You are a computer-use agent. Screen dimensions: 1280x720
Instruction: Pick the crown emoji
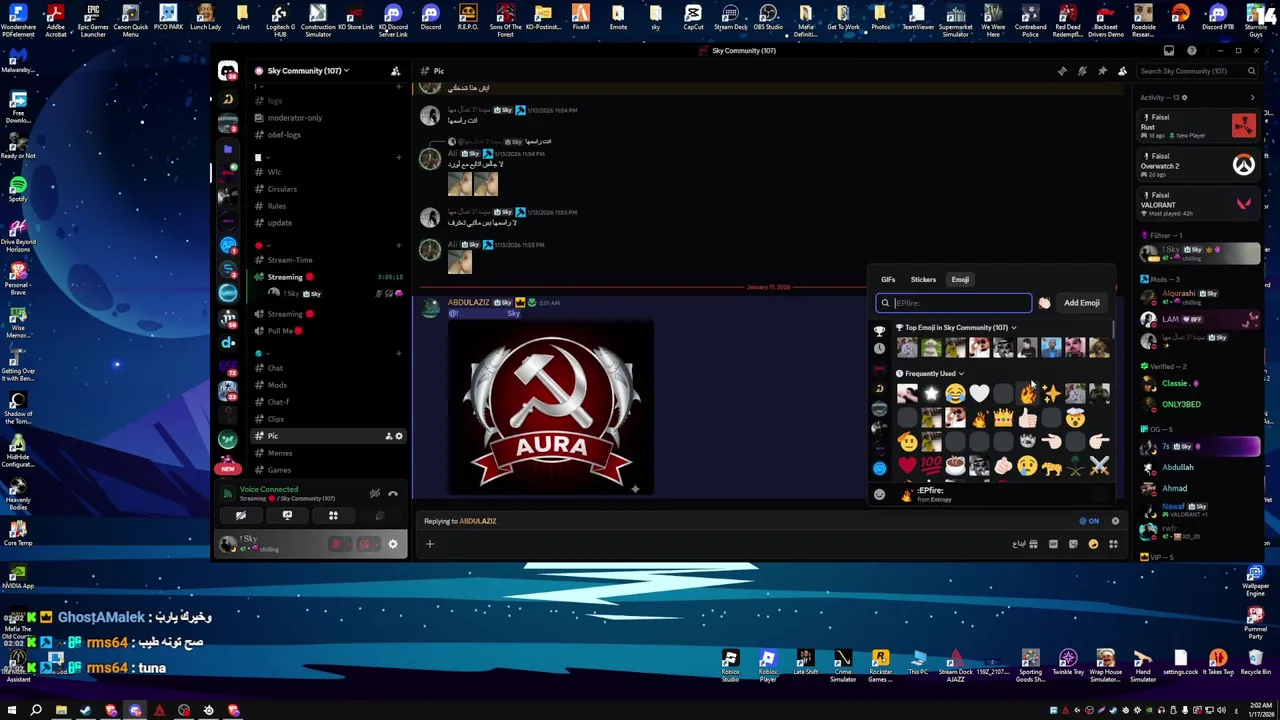click(x=1003, y=418)
